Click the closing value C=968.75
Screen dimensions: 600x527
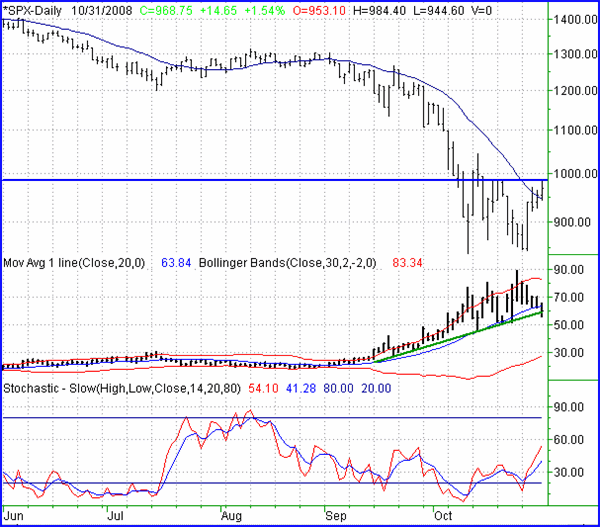[x=166, y=11]
